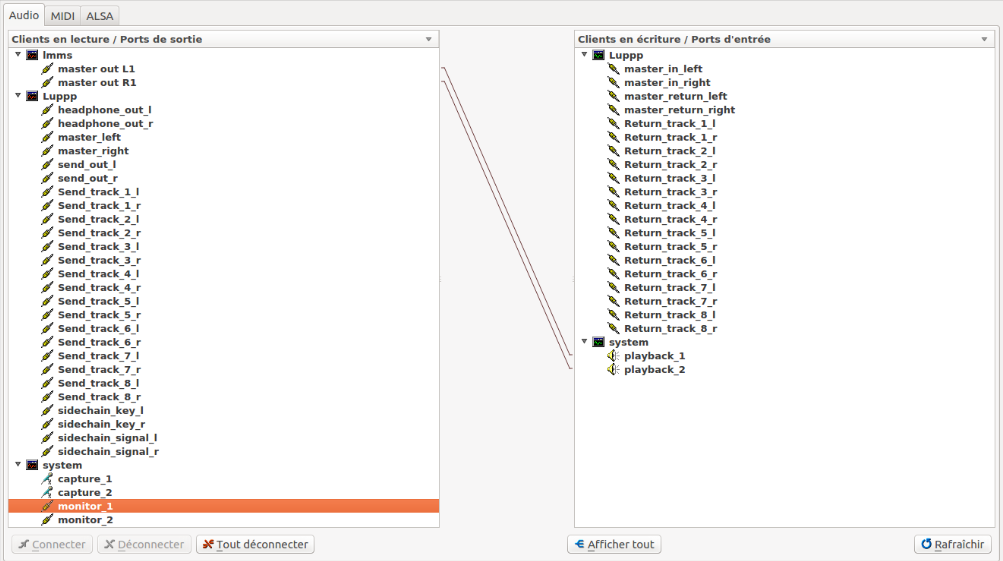The image size is (1003, 561).
Task: Click the lmms client icon
Action: pyautogui.click(x=32, y=55)
